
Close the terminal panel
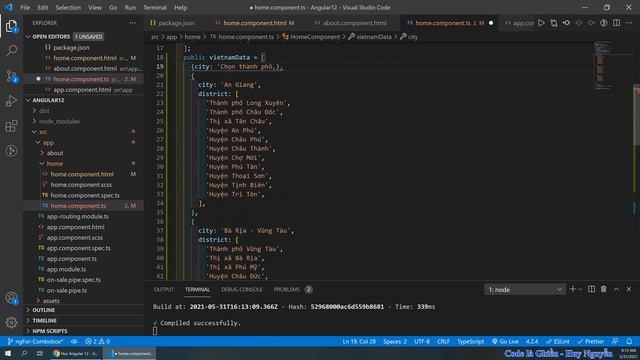click(x=629, y=289)
